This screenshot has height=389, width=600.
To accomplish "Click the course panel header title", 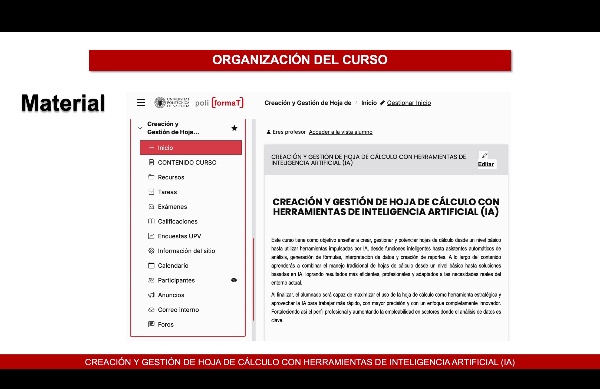I will click(368, 160).
